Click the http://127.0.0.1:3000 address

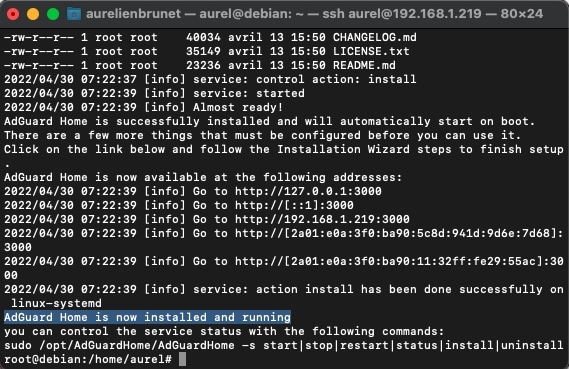pyautogui.click(x=308, y=191)
